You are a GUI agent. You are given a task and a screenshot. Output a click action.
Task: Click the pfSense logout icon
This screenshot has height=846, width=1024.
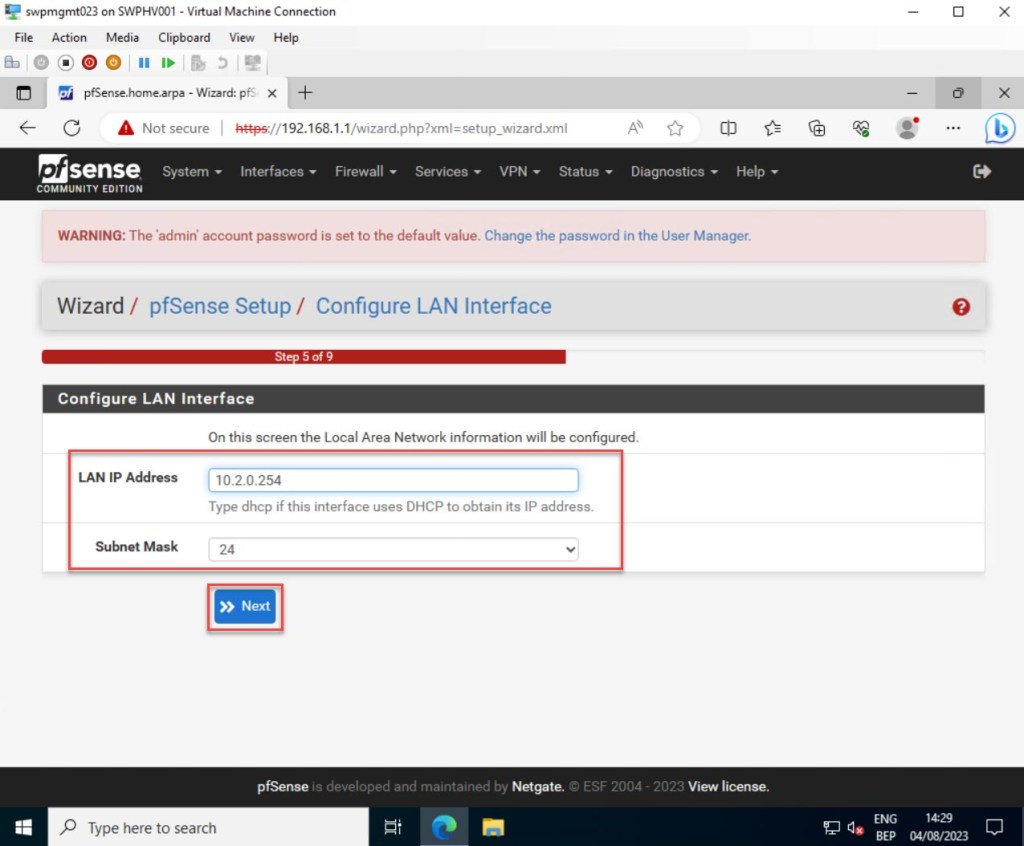coord(981,172)
